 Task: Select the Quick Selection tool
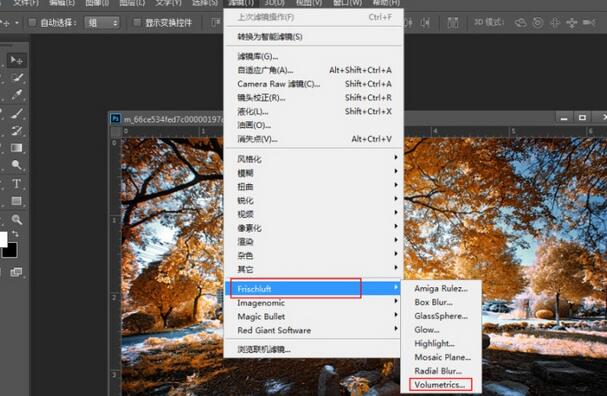(17, 78)
